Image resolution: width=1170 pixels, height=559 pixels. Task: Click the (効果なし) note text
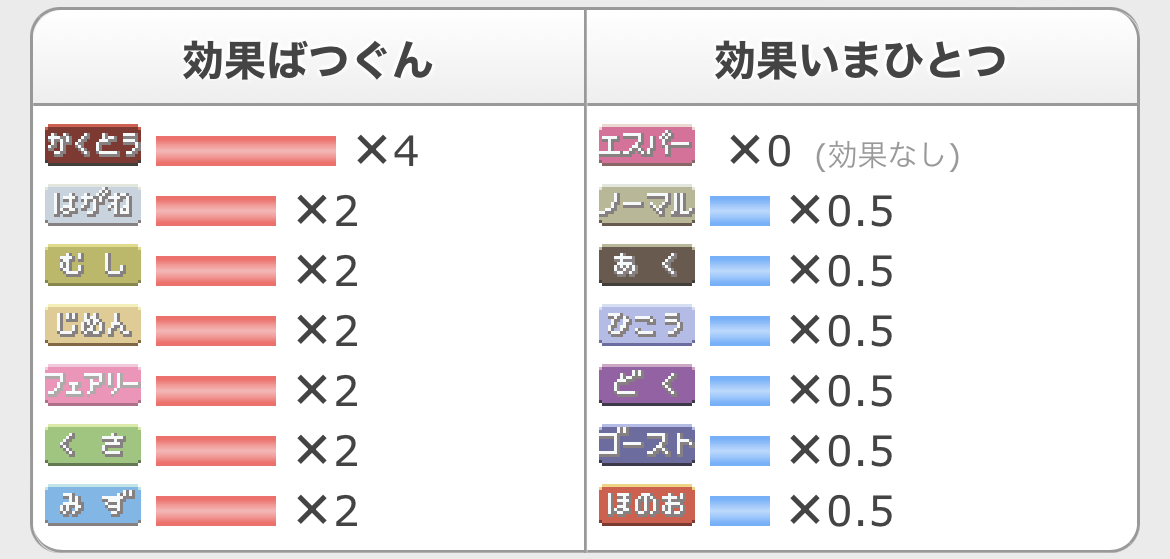point(887,155)
